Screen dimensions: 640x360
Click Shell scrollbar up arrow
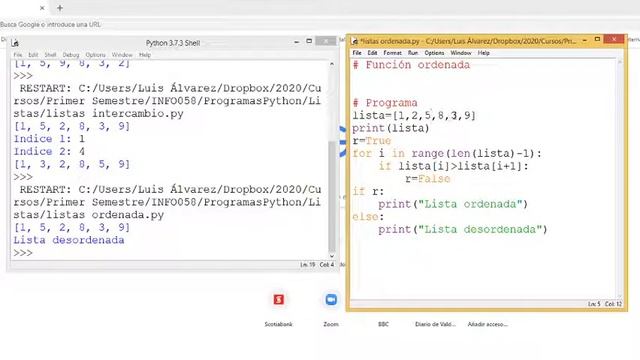pyautogui.click(x=332, y=64)
